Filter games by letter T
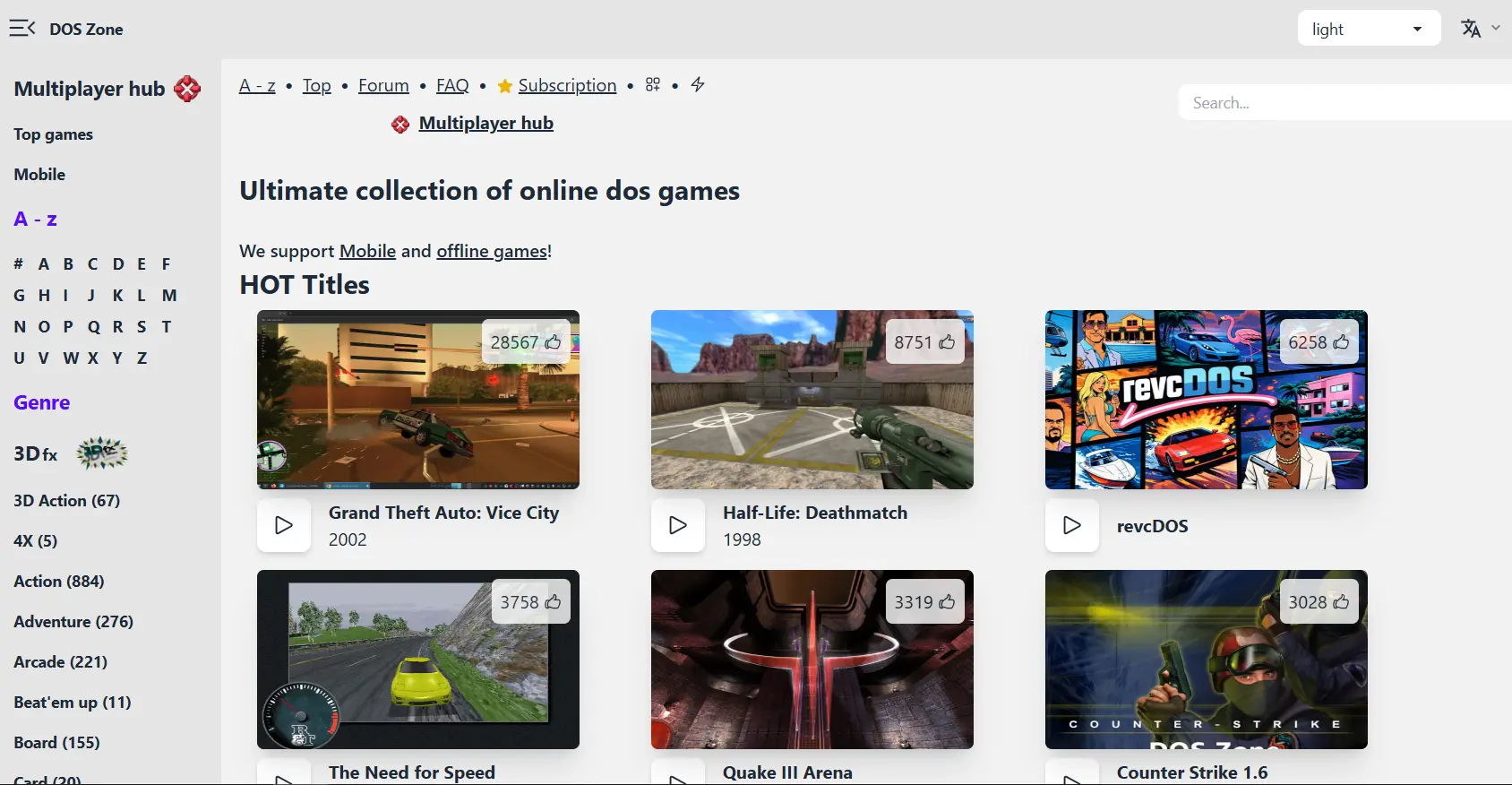Viewport: 1512px width, 785px height. point(167,327)
